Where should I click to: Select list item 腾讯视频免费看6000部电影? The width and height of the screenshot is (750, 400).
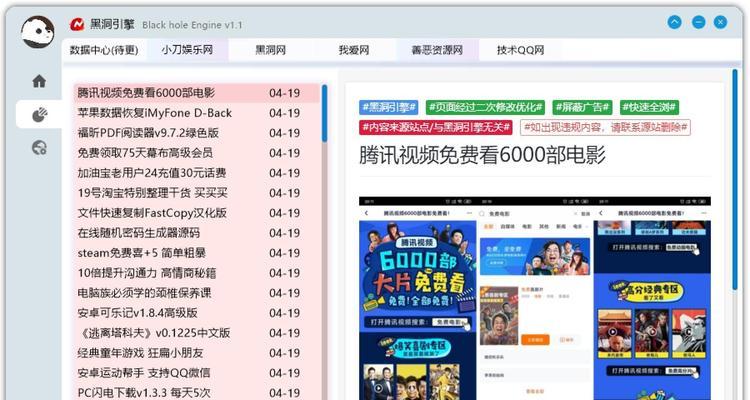tap(197, 93)
